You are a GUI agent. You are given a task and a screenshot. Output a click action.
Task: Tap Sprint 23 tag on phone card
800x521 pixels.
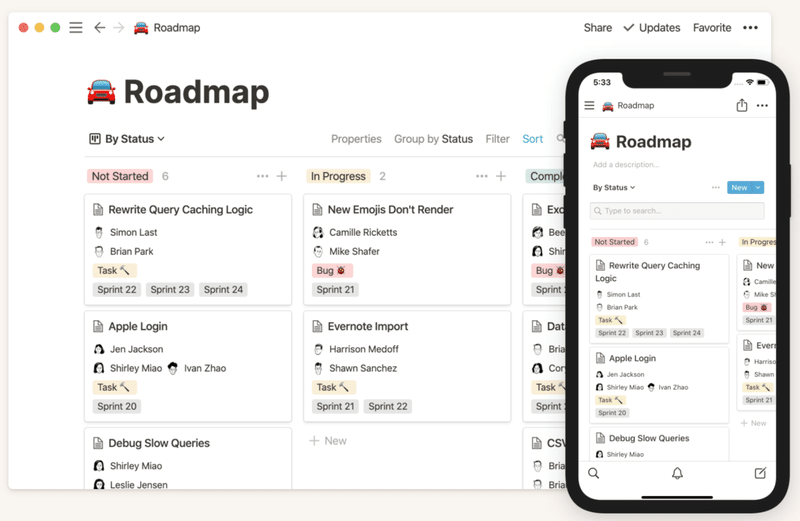pyautogui.click(x=649, y=333)
